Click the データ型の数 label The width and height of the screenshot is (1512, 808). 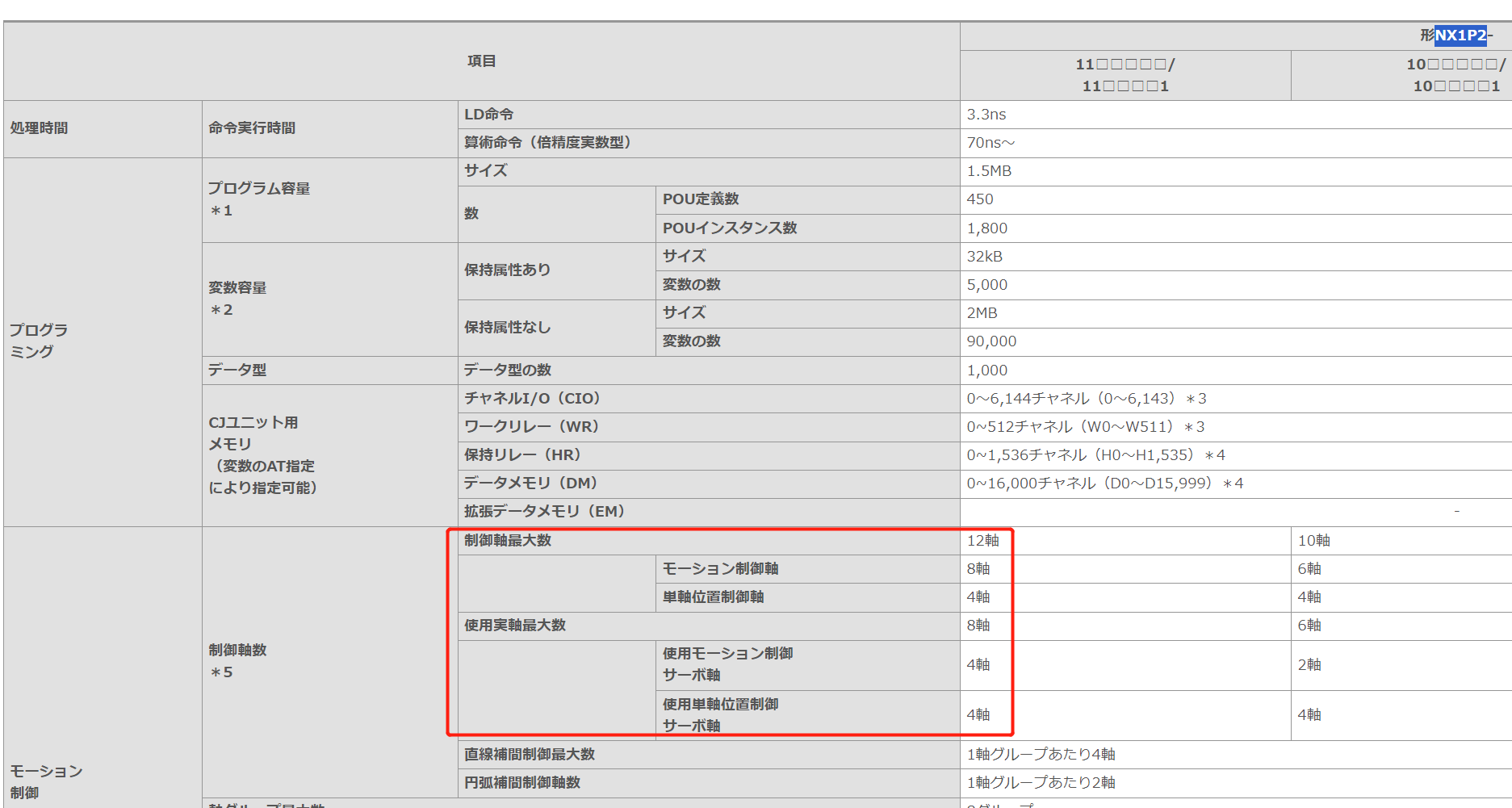pos(507,371)
